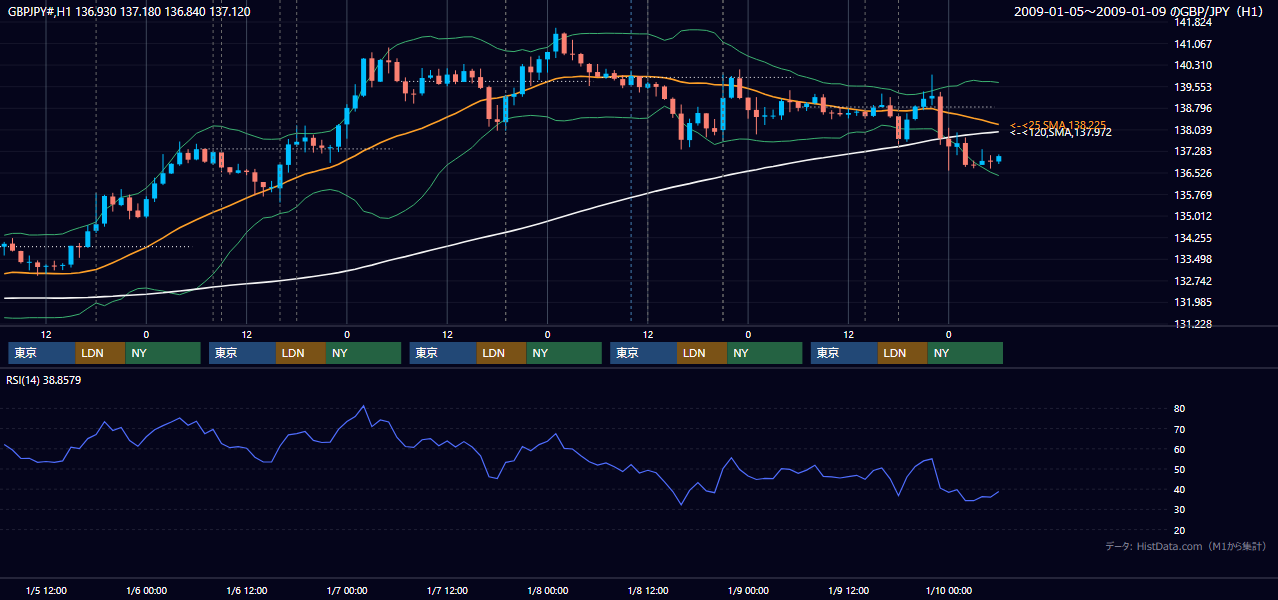Click price axis value 137.283
This screenshot has height=600, width=1278.
(1193, 151)
